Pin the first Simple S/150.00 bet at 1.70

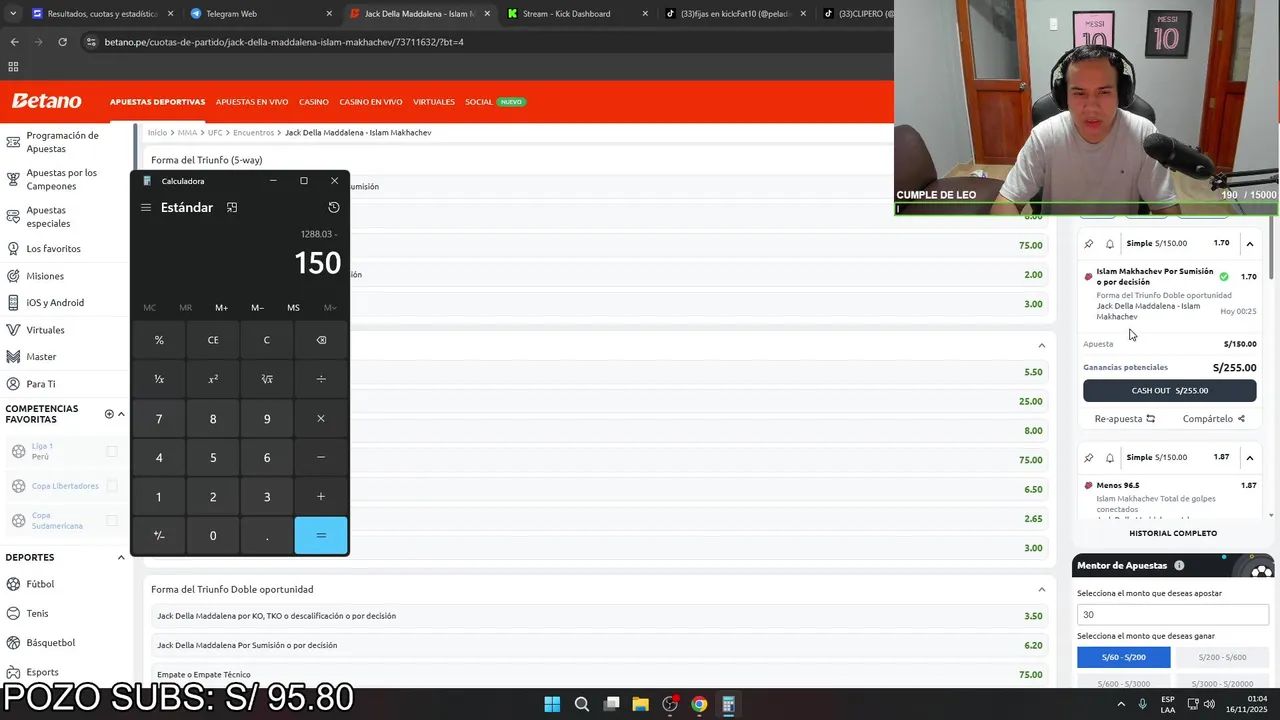point(1089,244)
